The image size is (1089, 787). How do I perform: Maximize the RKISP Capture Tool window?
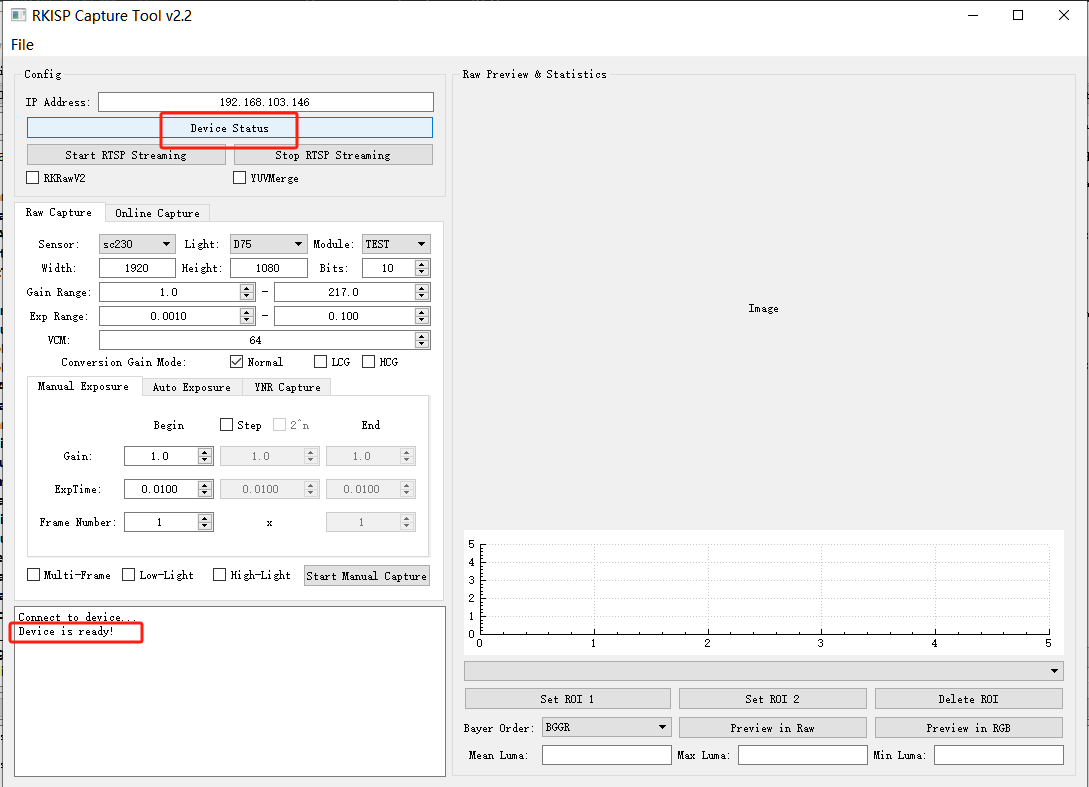pyautogui.click(x=1017, y=15)
